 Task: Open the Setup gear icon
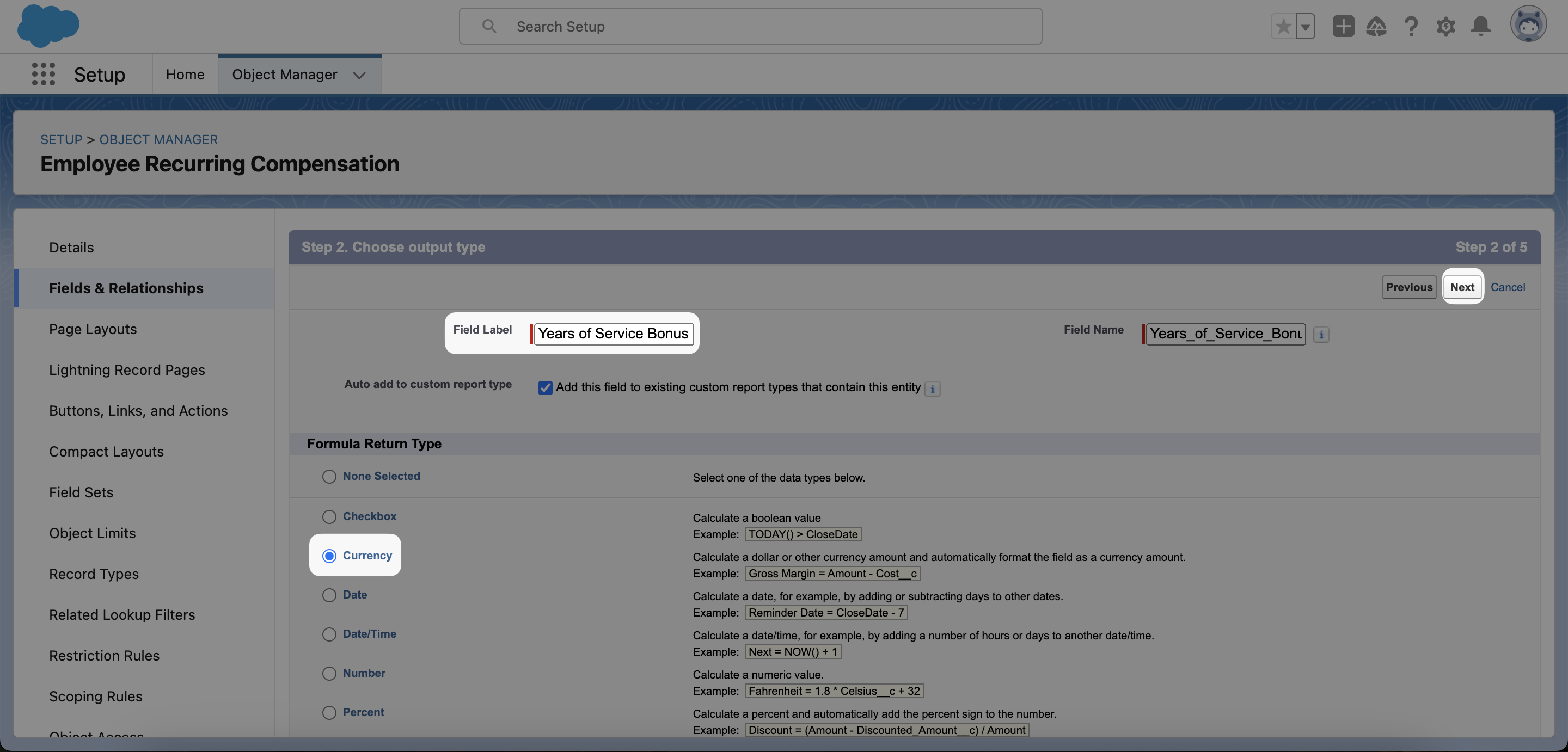(1445, 26)
